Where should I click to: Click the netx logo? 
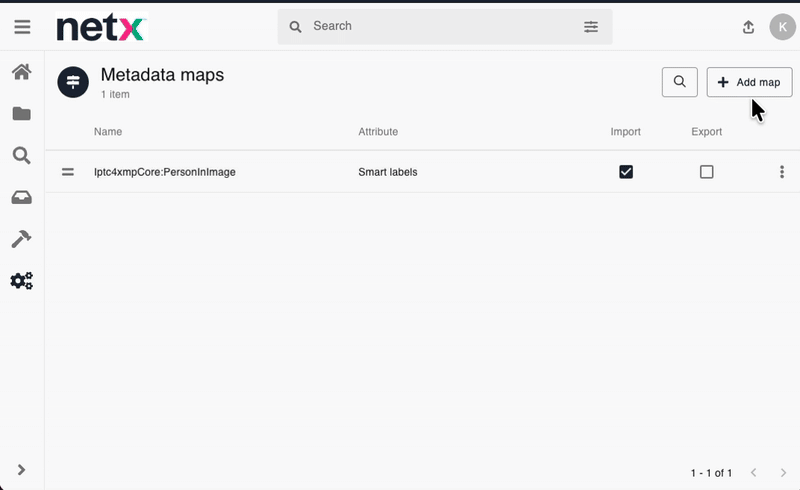point(100,28)
